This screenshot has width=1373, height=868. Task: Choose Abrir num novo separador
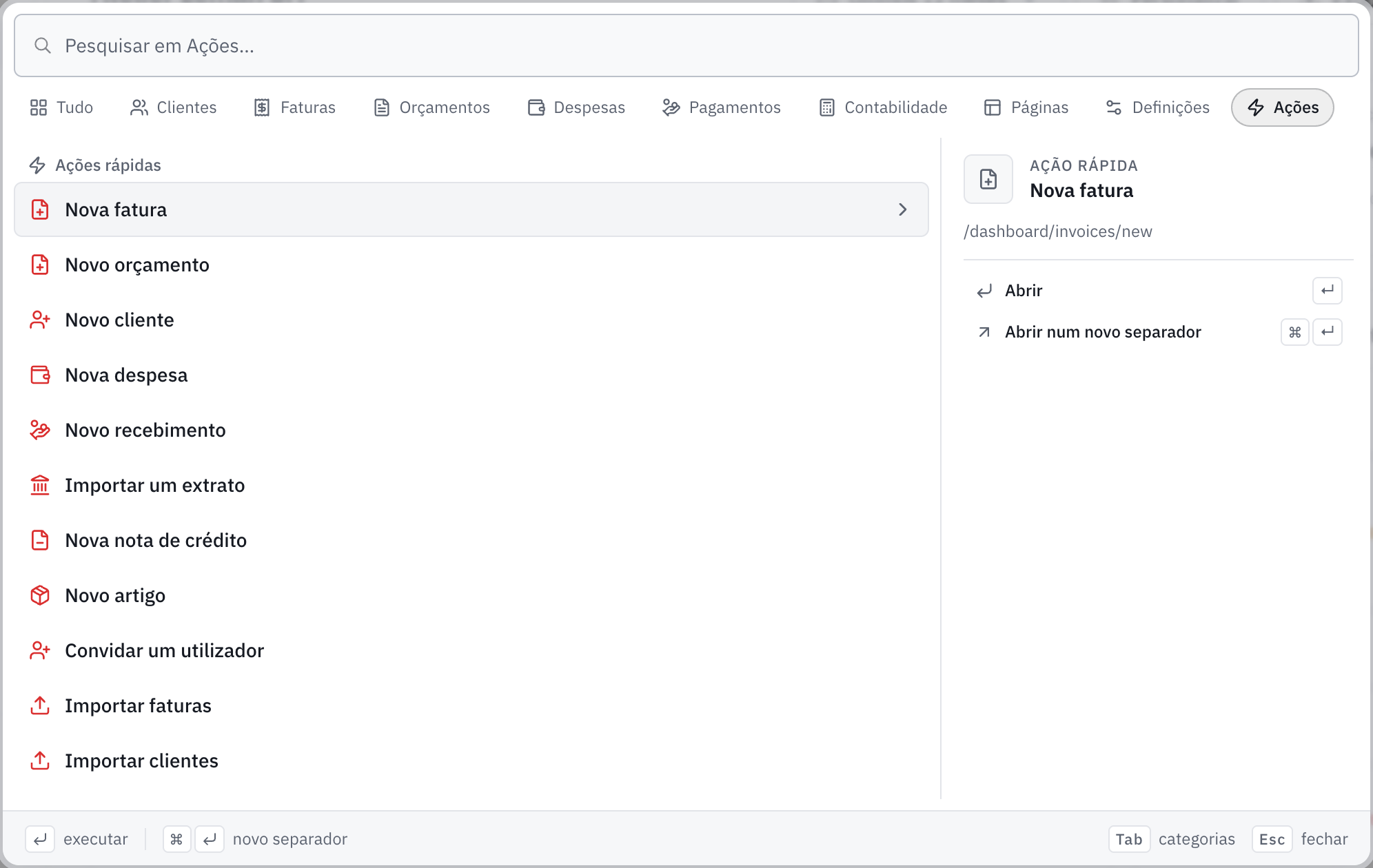[1158, 332]
